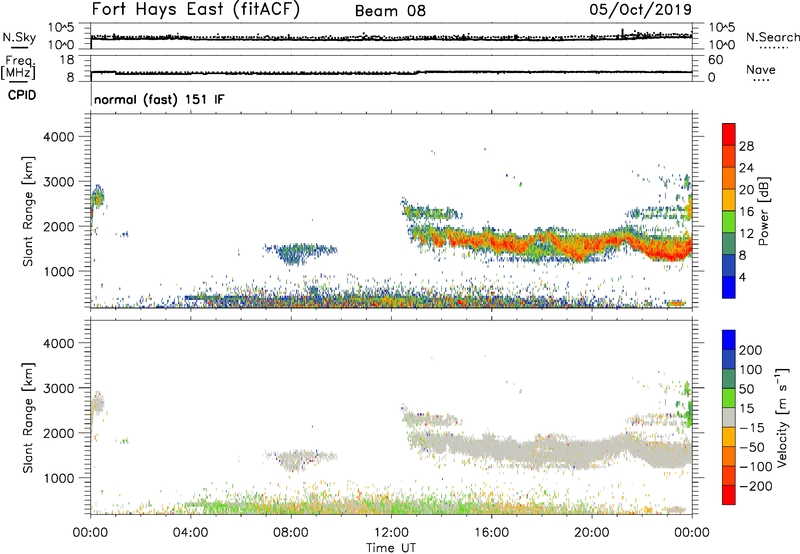Image resolution: width=800 pixels, height=554 pixels.
Task: Click the 'Power [dB]' colorbar label
Action: pos(763,211)
